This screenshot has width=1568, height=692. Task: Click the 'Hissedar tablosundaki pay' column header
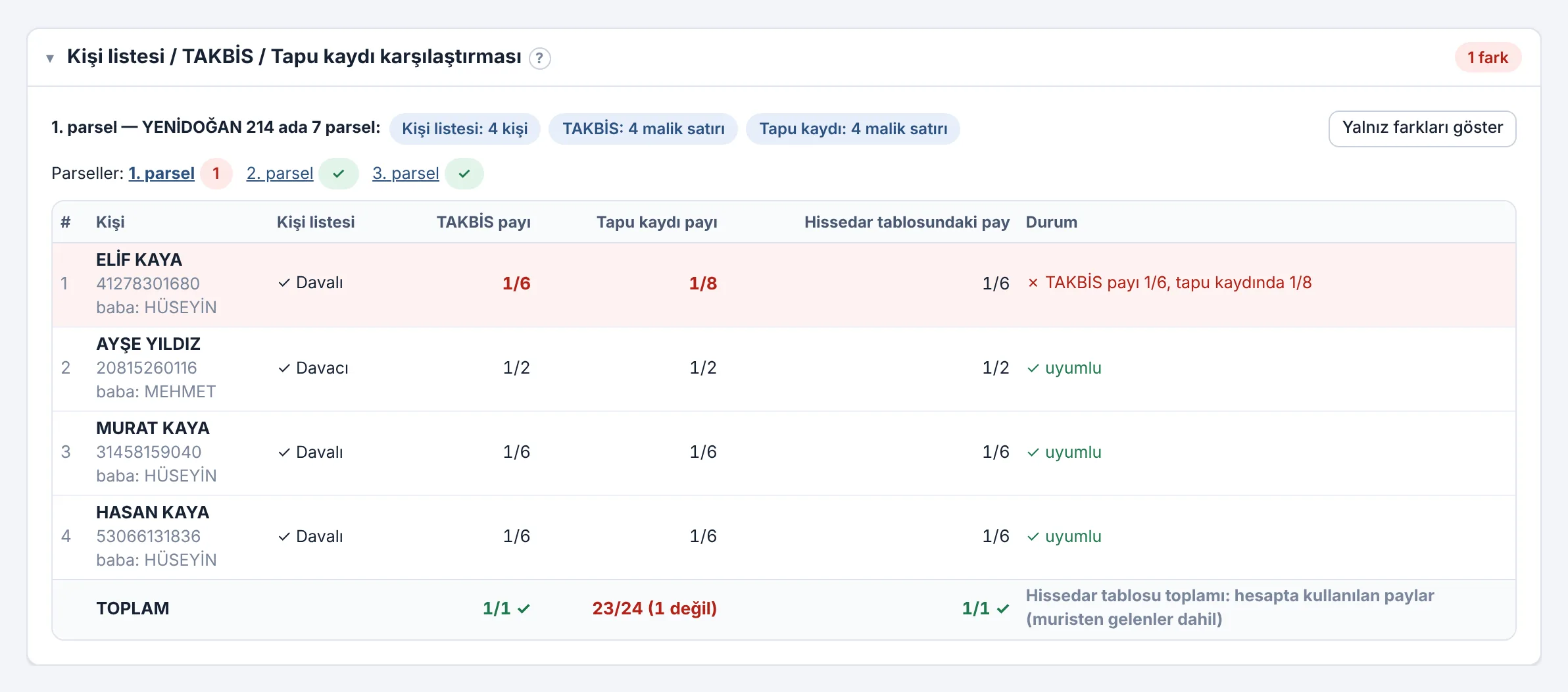[x=907, y=222]
